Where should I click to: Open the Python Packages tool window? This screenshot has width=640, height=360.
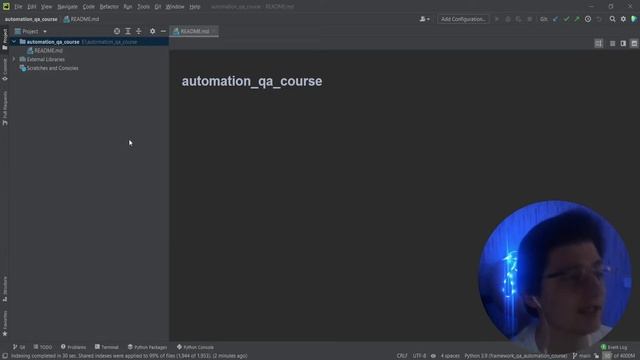tap(147, 347)
